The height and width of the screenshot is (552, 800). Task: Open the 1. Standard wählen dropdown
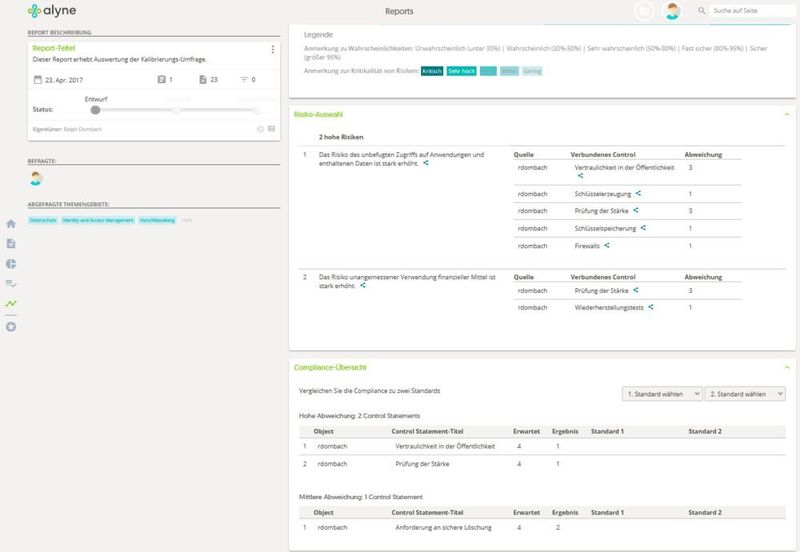click(x=662, y=394)
